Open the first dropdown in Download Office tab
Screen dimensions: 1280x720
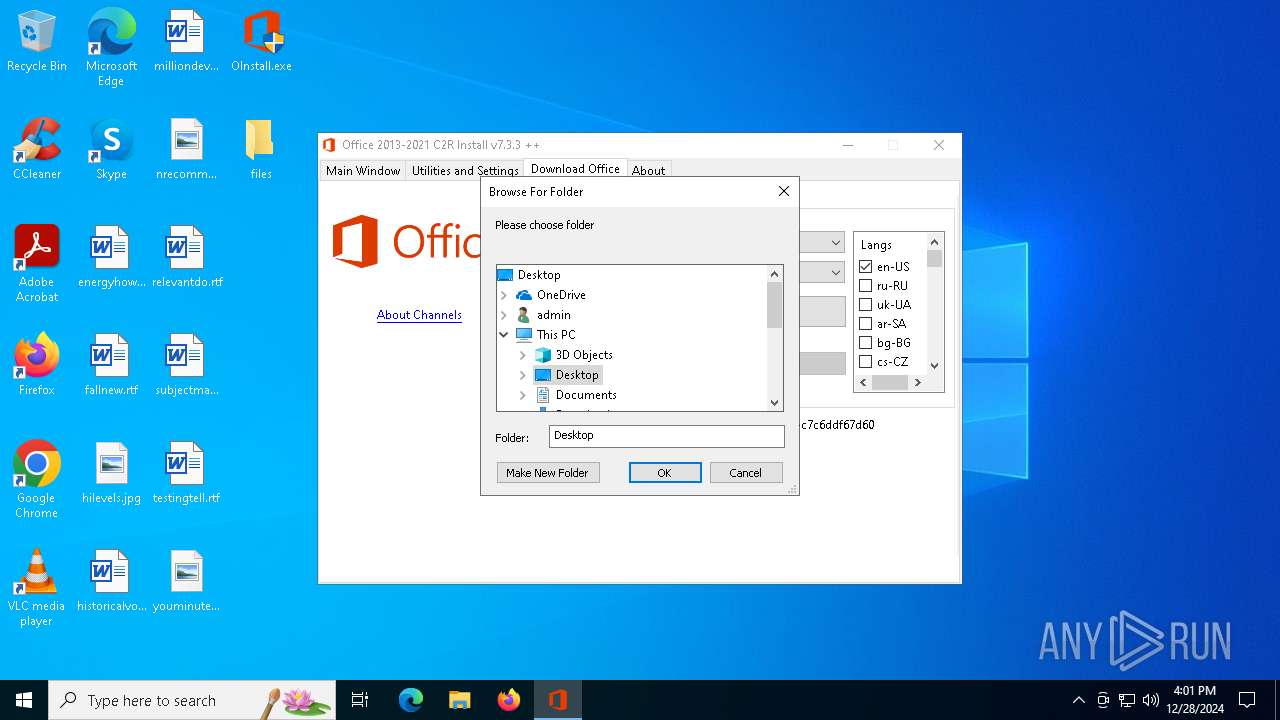836,243
